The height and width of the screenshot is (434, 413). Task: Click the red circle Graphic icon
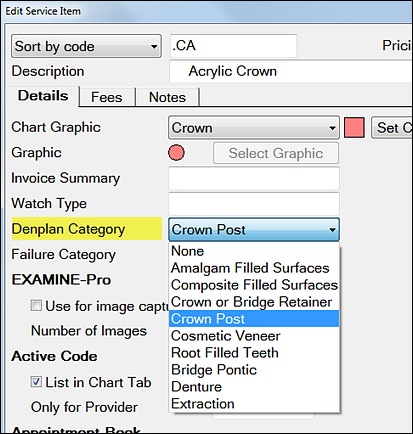coord(176,153)
